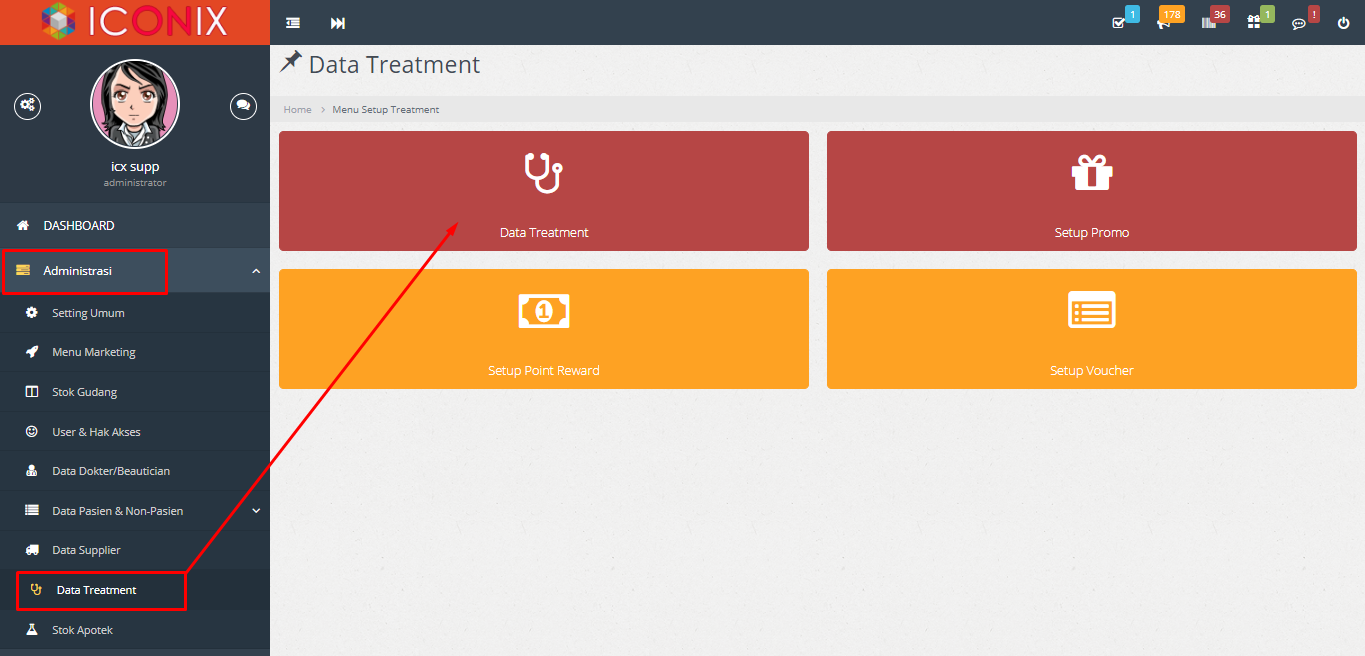Open the Setup Point Reward tile

[544, 329]
